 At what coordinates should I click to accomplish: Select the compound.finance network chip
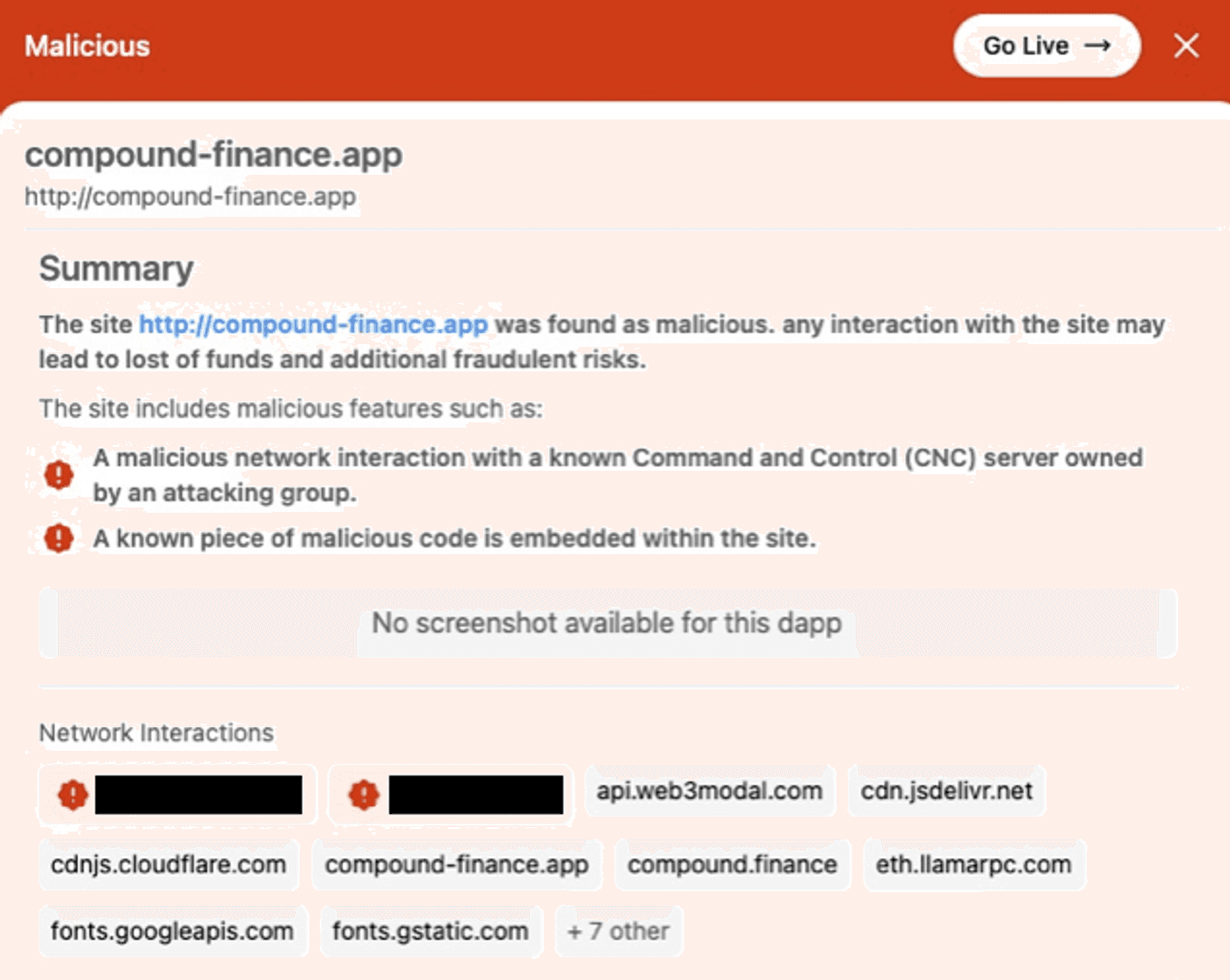pyautogui.click(x=733, y=865)
